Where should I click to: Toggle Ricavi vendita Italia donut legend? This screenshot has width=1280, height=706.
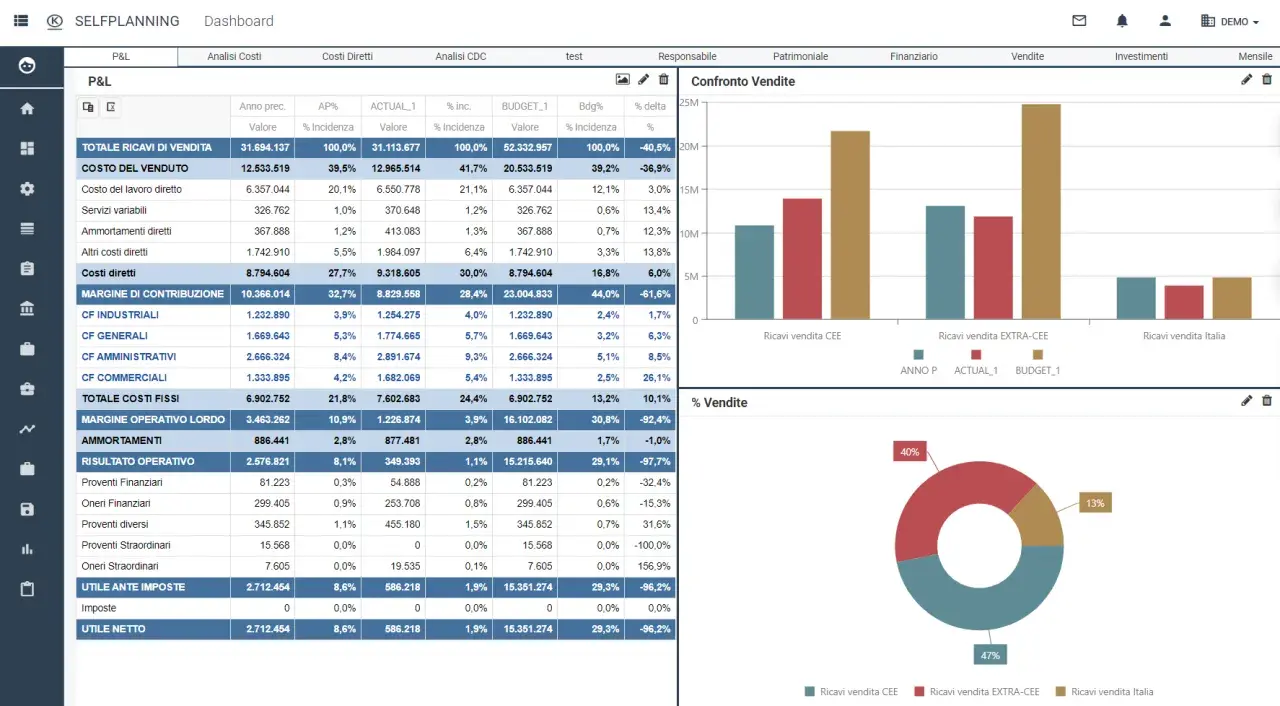[1104, 692]
